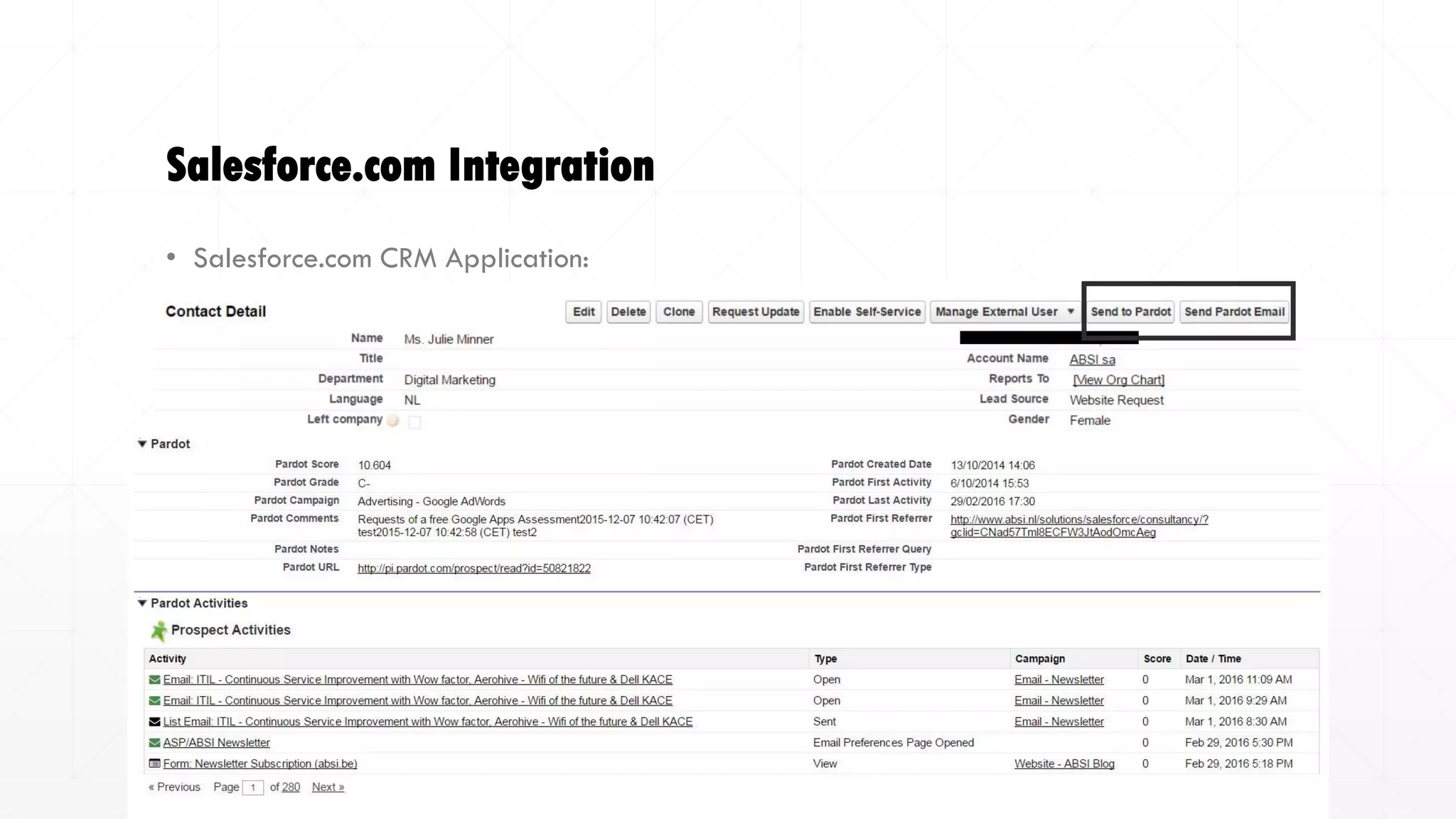Click the Prospect Activities green figure icon
Image resolution: width=1456 pixels, height=819 pixels.
pyautogui.click(x=159, y=631)
